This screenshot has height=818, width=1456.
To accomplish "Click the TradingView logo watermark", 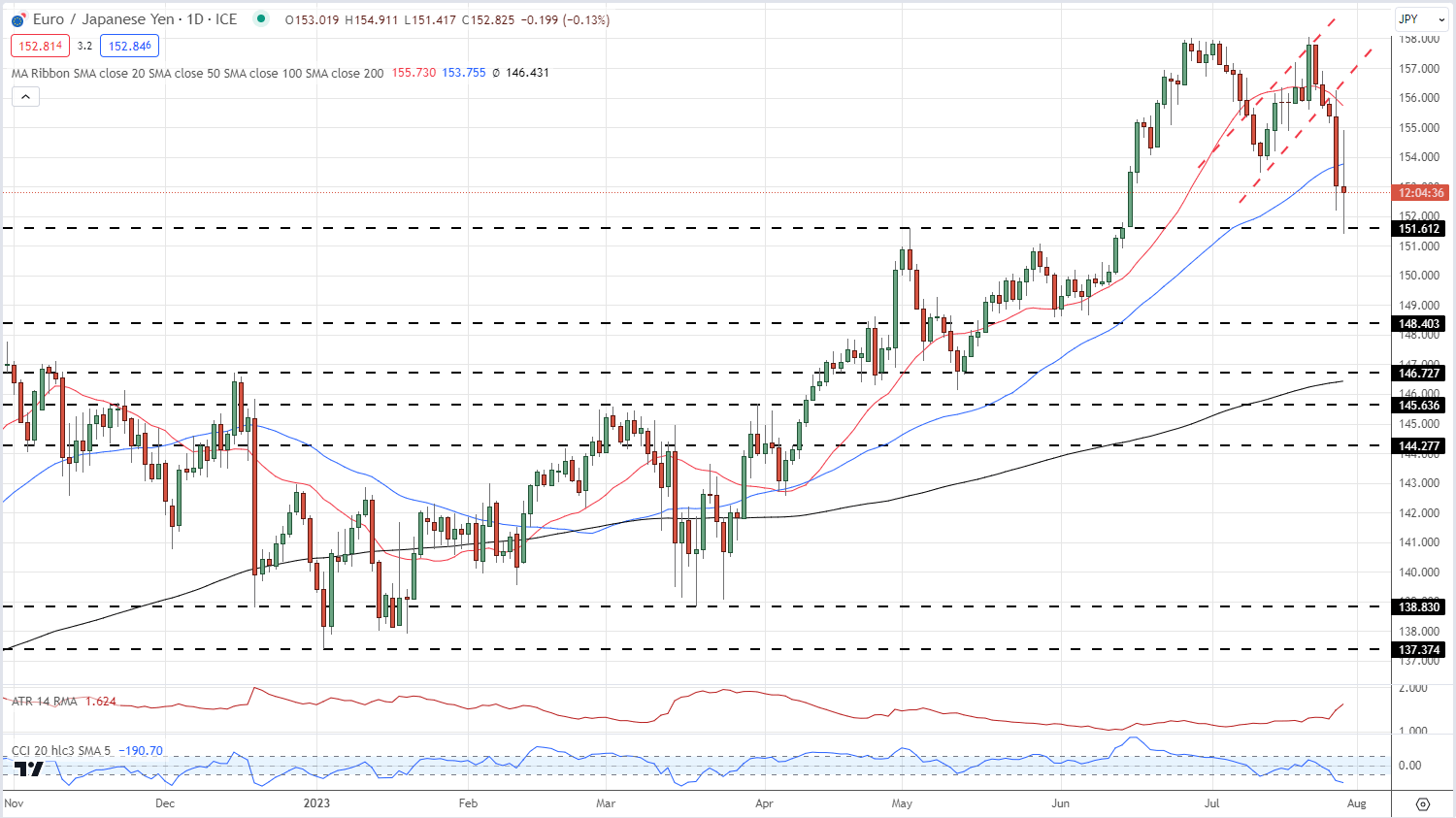I will (30, 769).
